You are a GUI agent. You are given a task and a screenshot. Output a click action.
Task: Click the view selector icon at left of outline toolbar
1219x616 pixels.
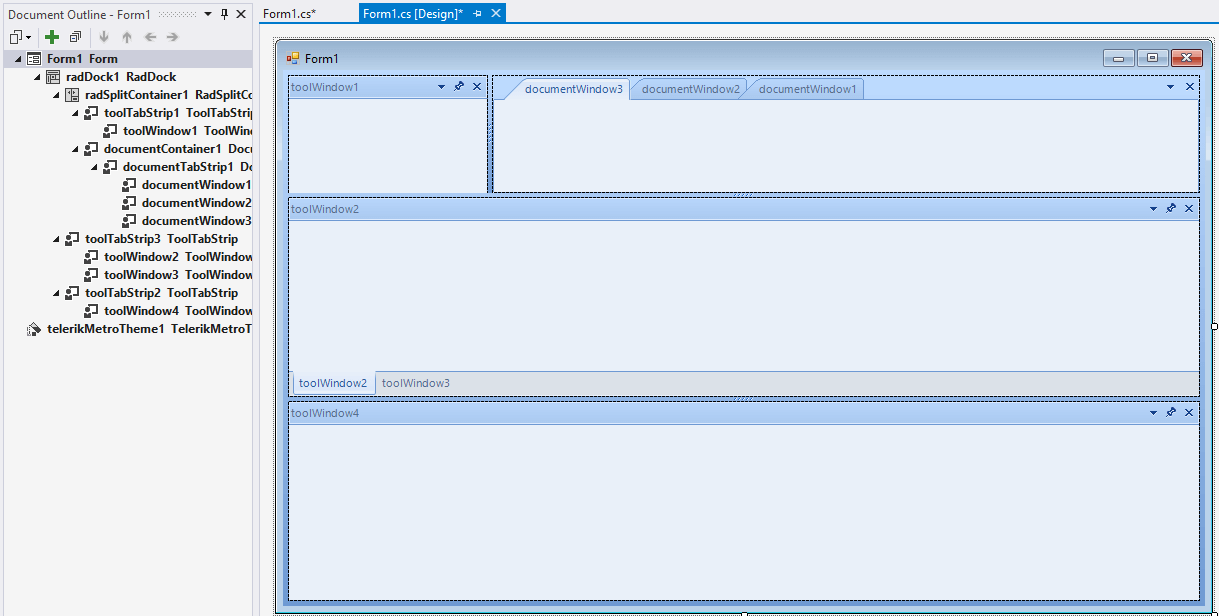point(17,37)
